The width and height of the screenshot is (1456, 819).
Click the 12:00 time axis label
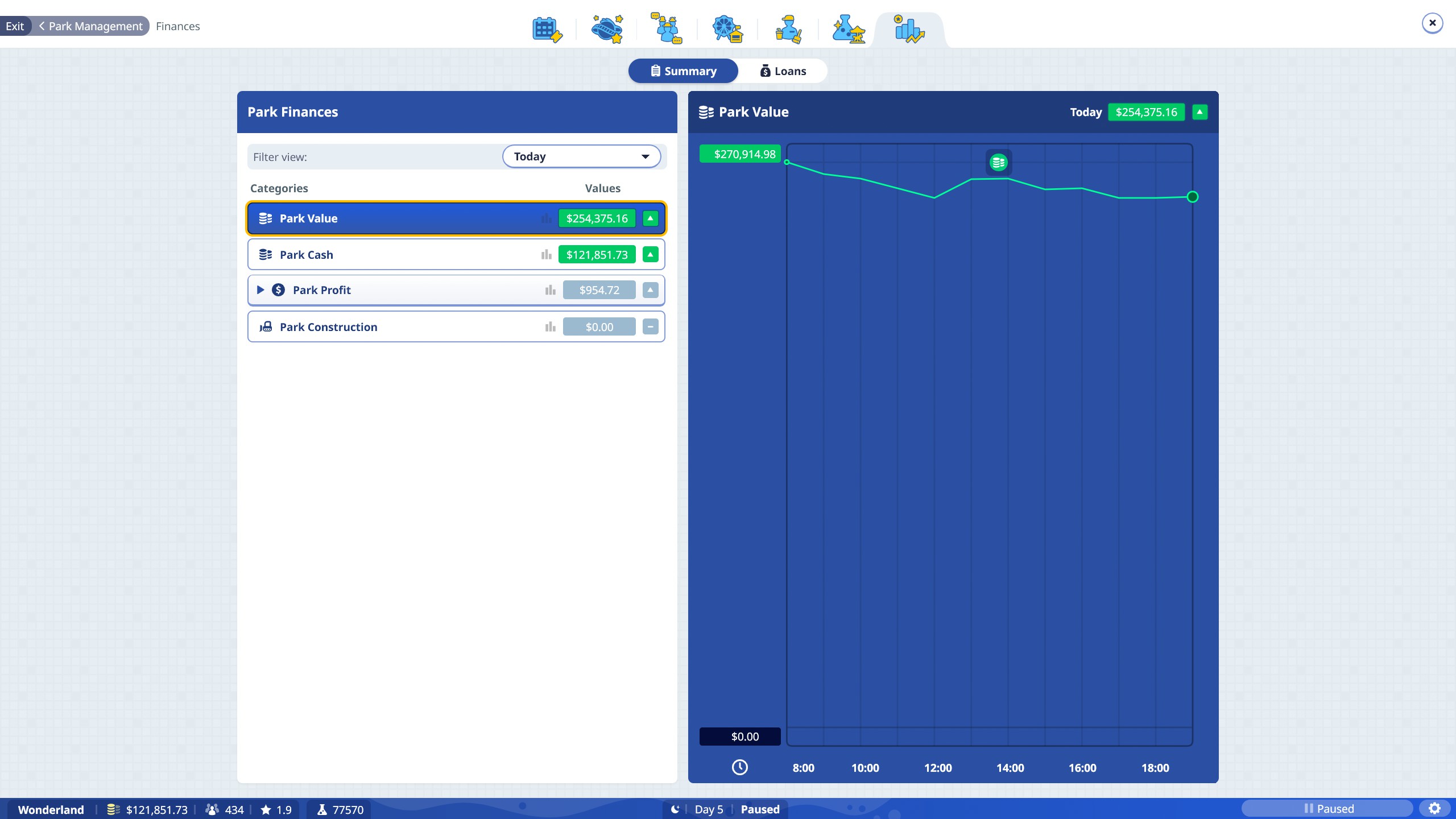(937, 768)
